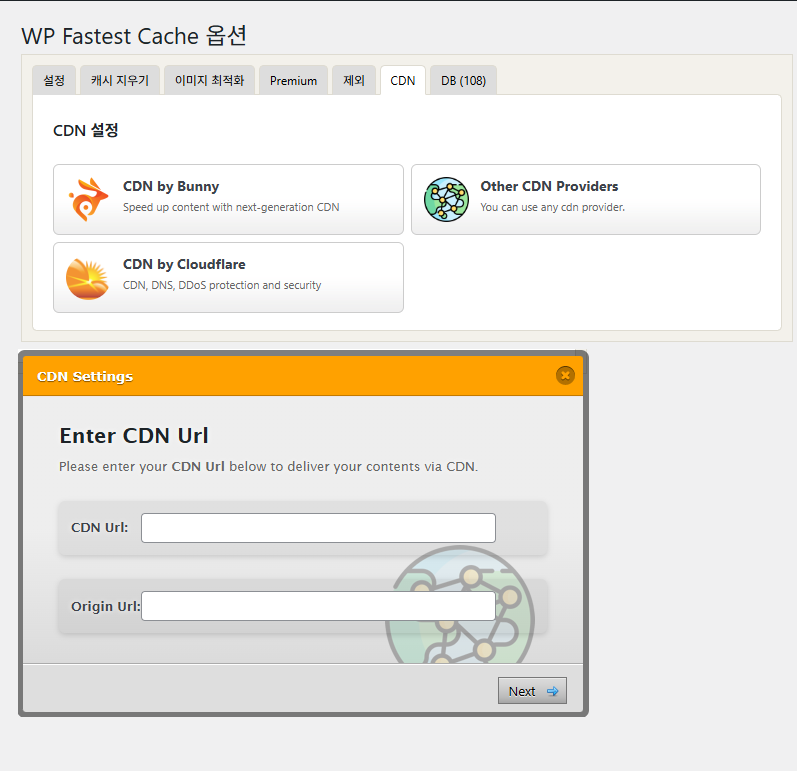
Task: Click the Bunny rabbit logo icon
Action: (86, 199)
